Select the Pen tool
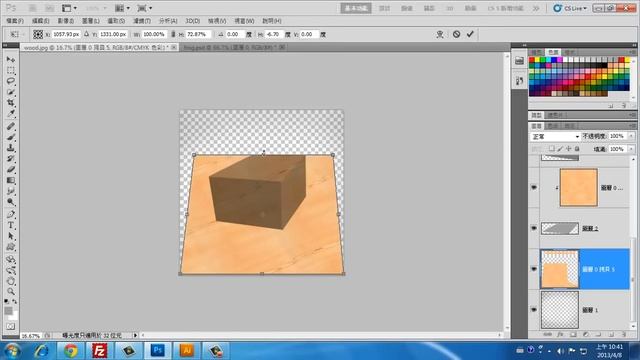 (11, 214)
